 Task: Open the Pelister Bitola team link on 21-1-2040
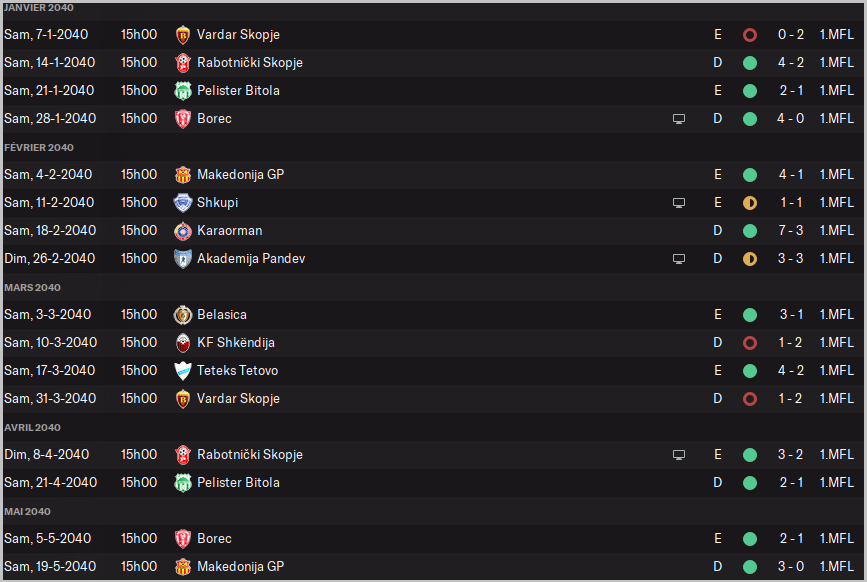coord(238,90)
